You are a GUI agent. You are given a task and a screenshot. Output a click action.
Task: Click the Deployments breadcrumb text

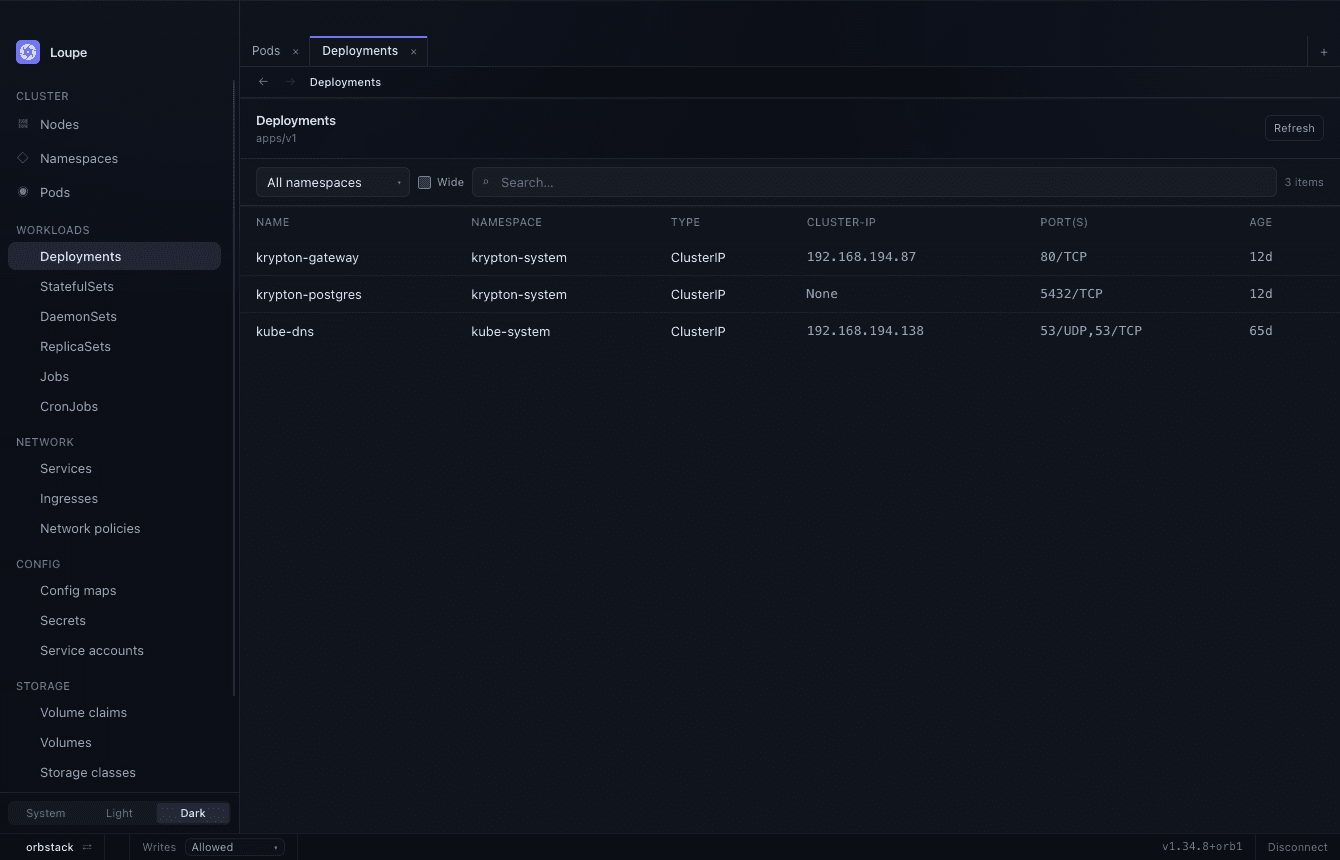(x=345, y=82)
